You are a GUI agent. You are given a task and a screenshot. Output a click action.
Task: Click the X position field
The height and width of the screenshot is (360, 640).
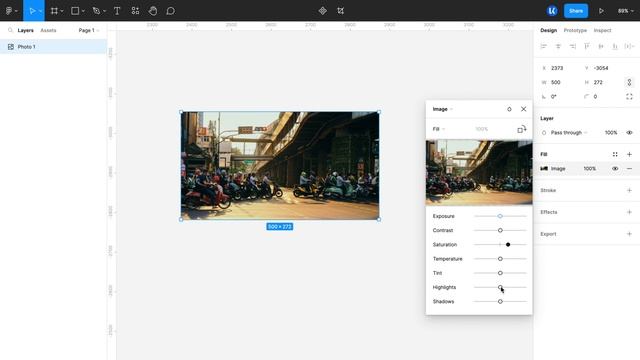click(x=559, y=68)
